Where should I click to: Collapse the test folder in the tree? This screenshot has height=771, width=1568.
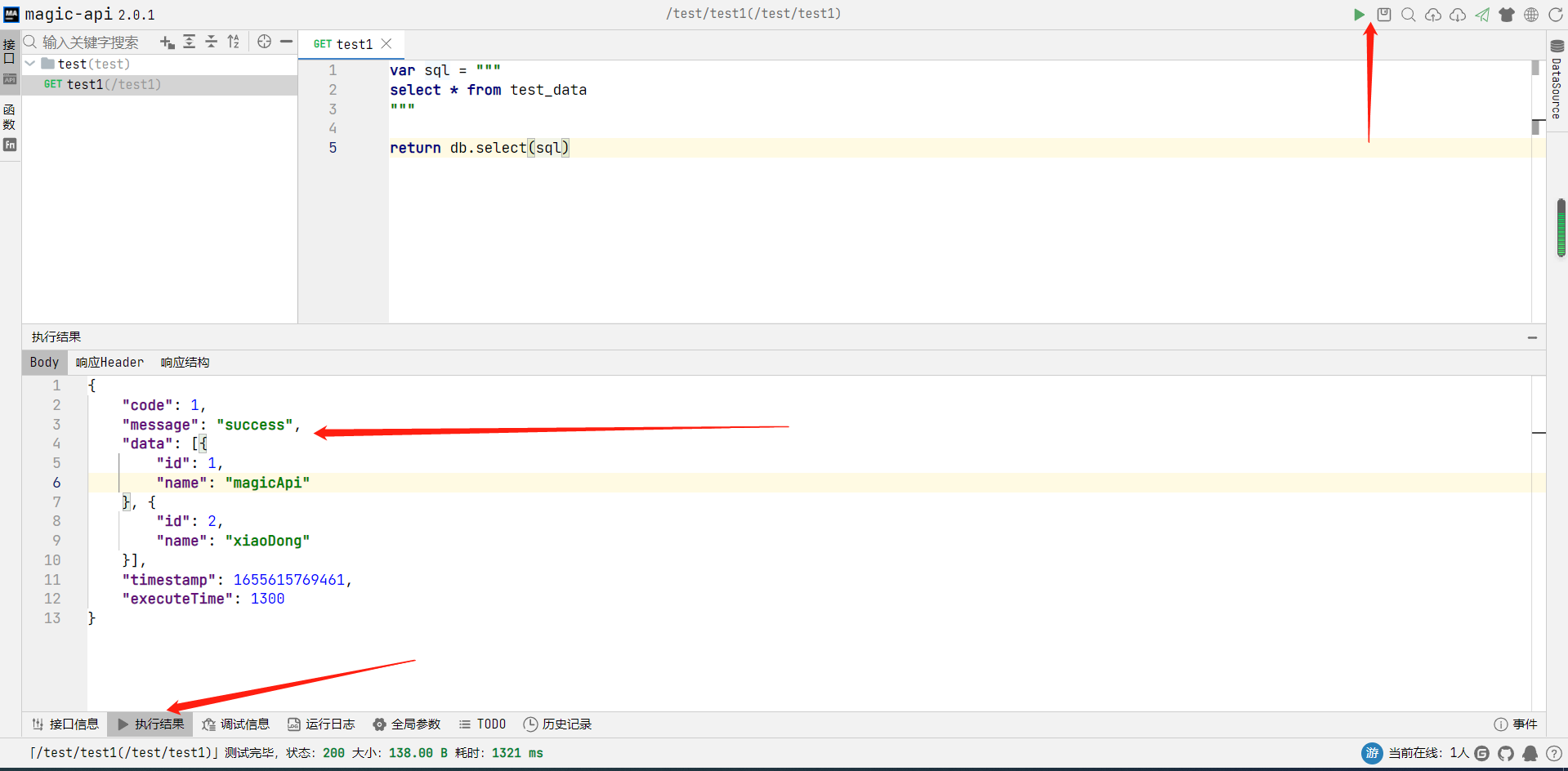[30, 64]
